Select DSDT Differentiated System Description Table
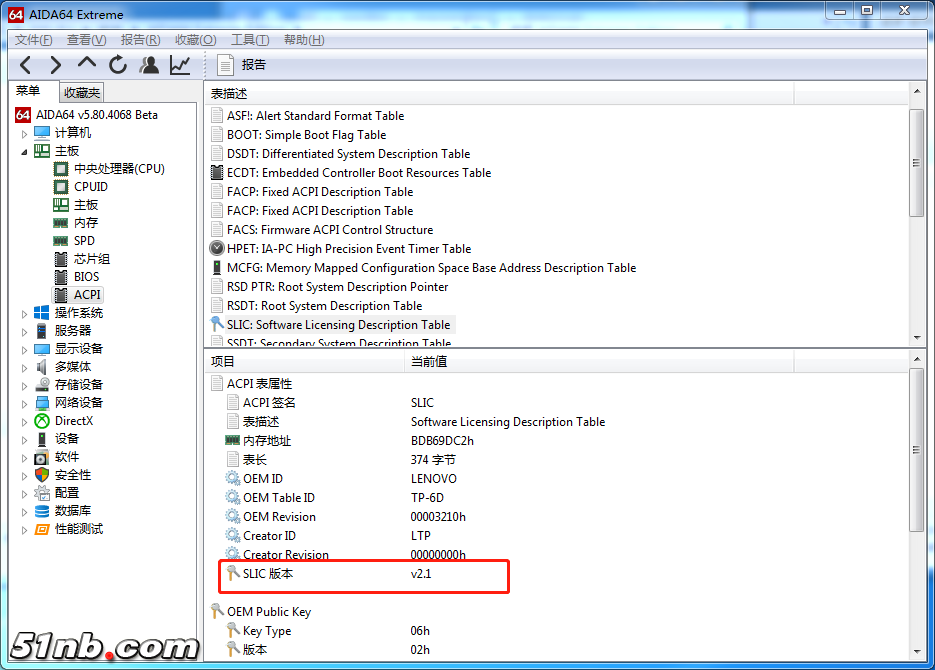Screen dimensions: 935x670 point(348,154)
